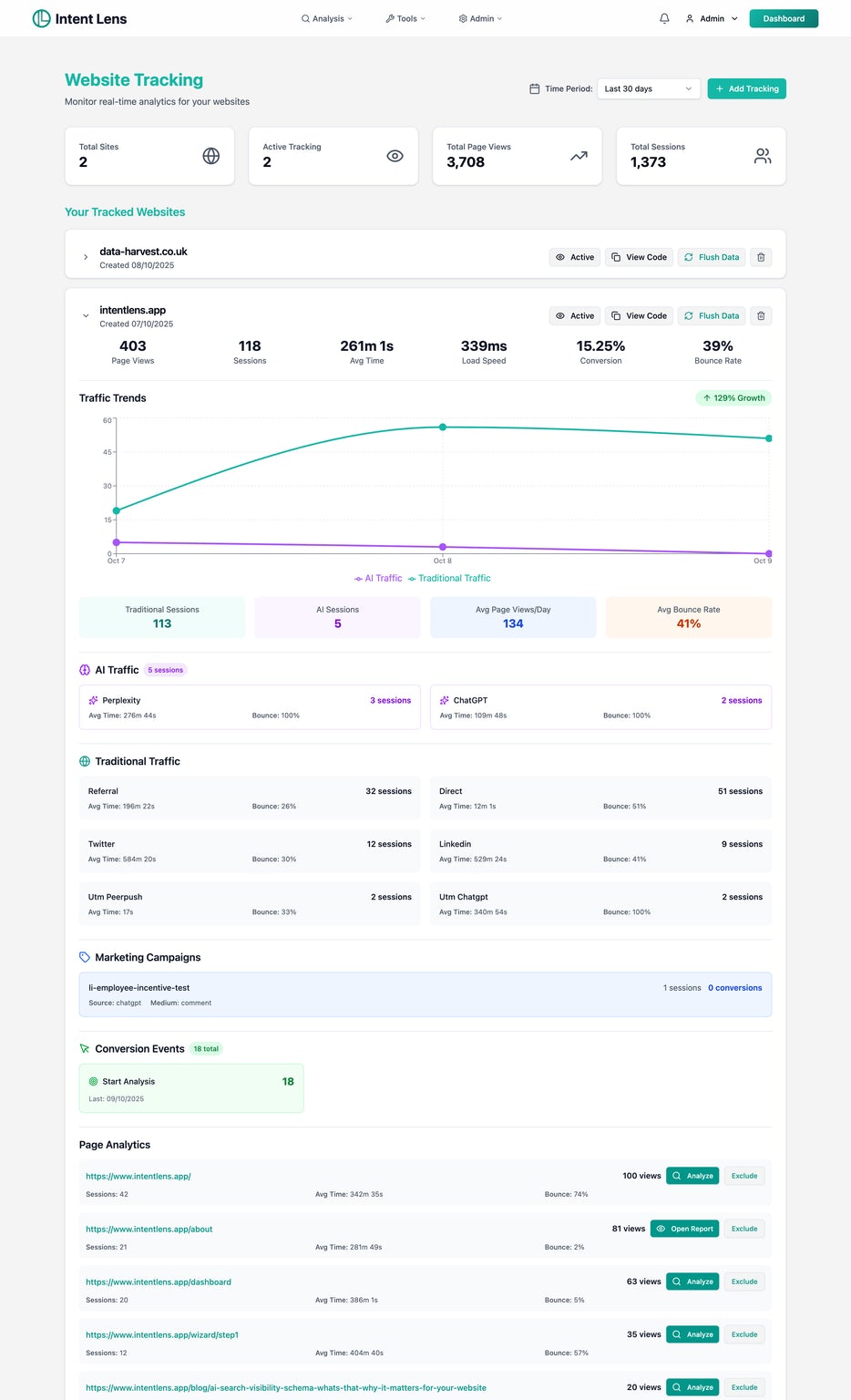
Task: Toggle the AI Traffic legend series
Action: click(378, 578)
